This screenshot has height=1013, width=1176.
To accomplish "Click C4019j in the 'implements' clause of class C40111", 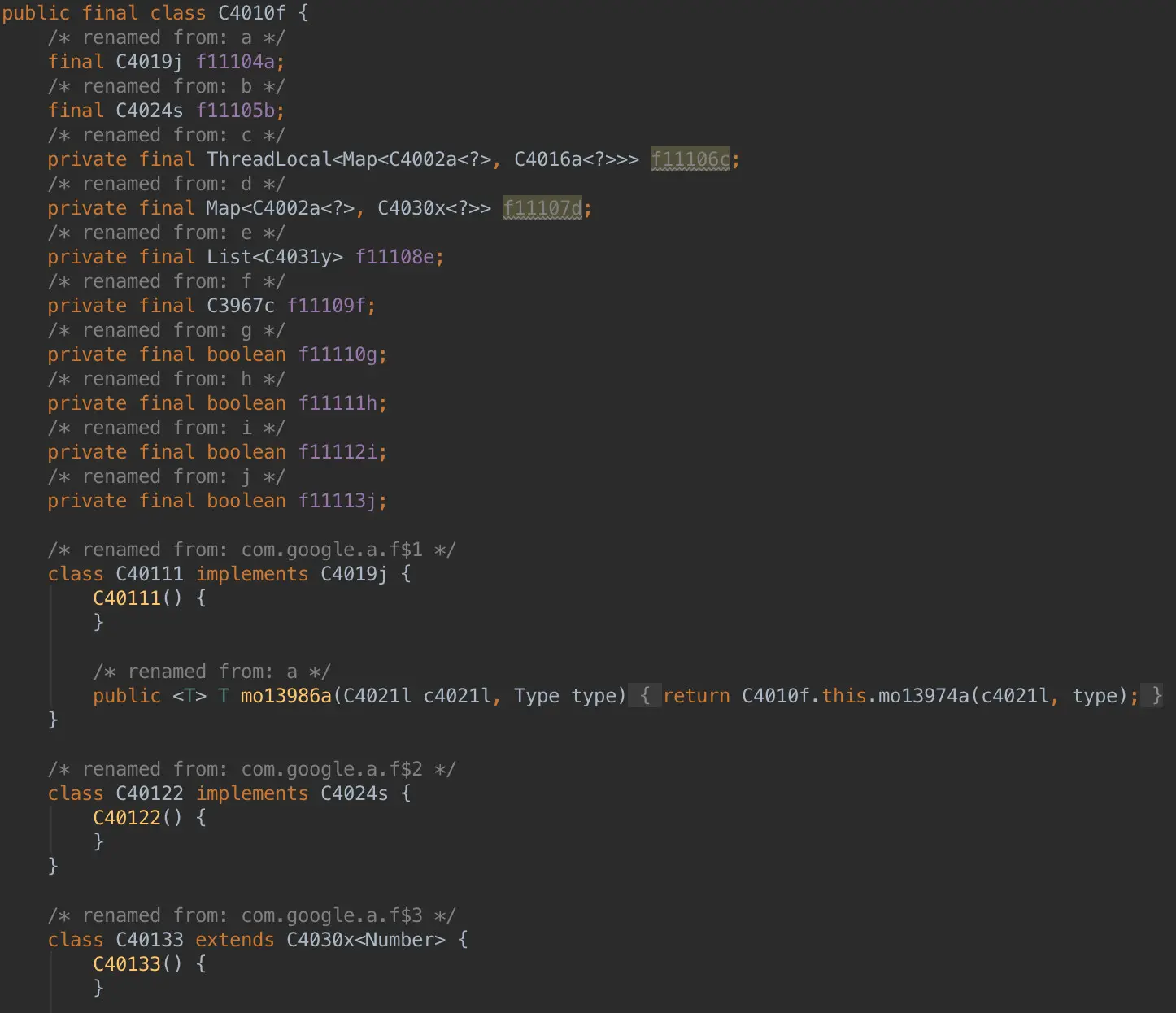I will click(x=355, y=574).
